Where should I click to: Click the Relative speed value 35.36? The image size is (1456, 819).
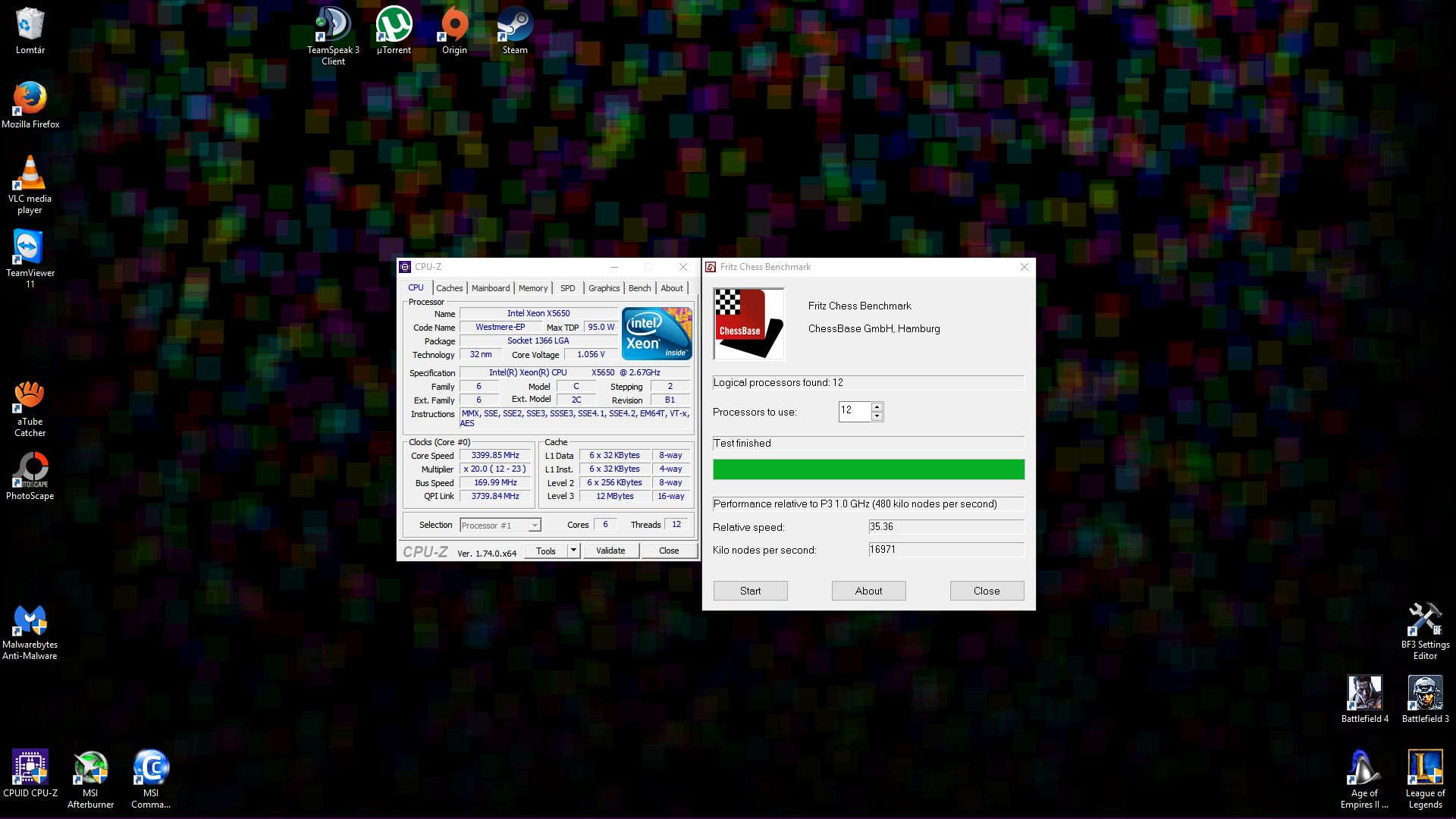pos(946,527)
